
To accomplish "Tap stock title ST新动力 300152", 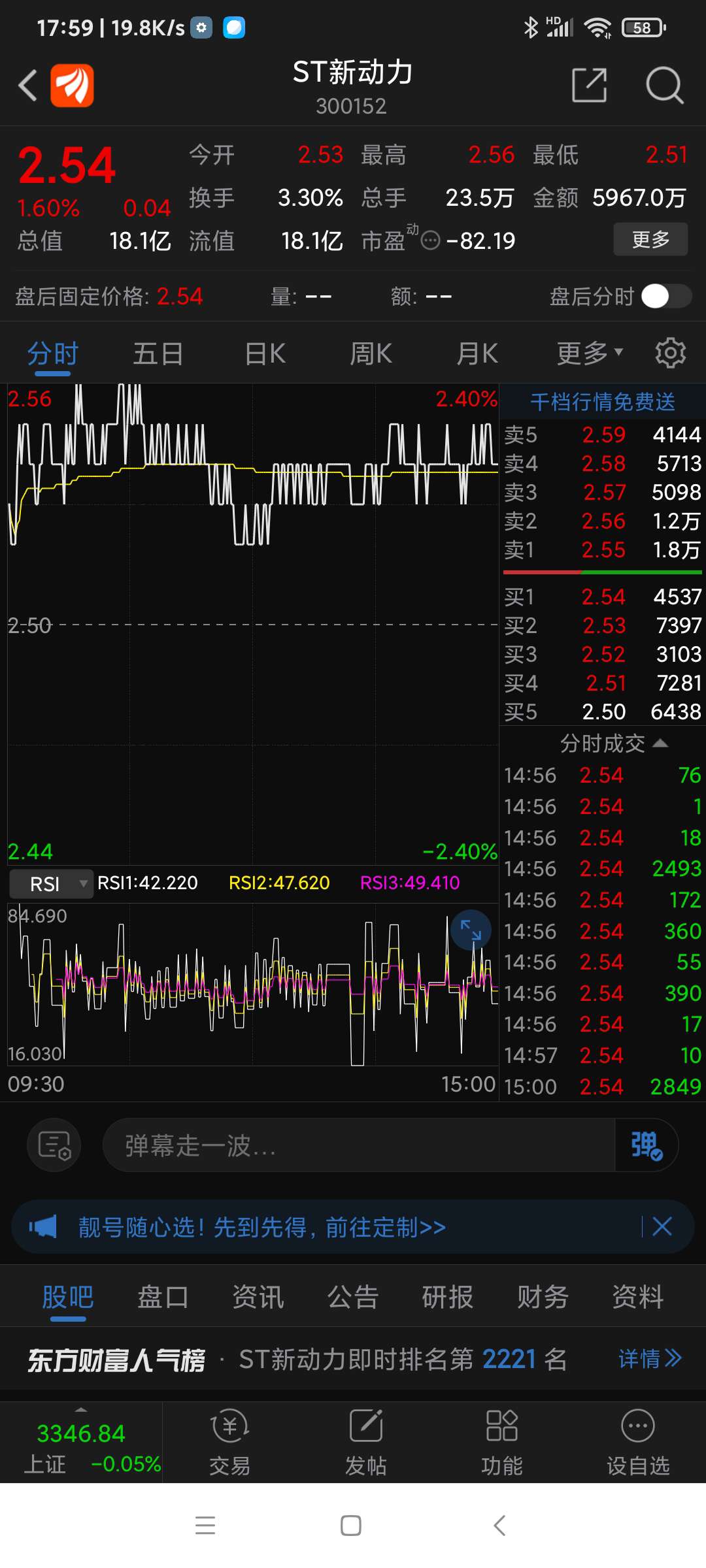I will click(352, 86).
